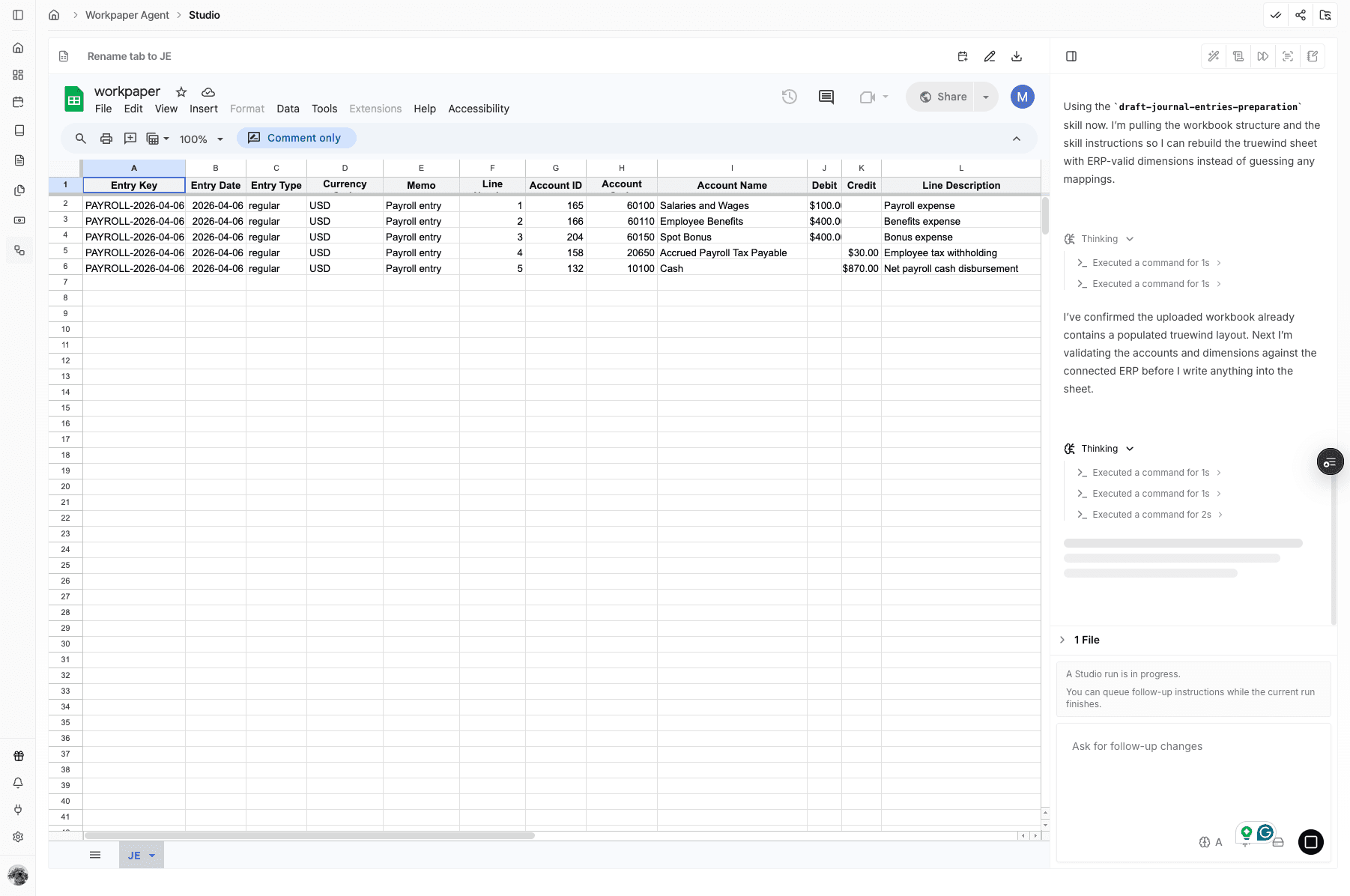This screenshot has width=1350, height=896.
Task: Stop the current Studio run
Action: 1311,842
